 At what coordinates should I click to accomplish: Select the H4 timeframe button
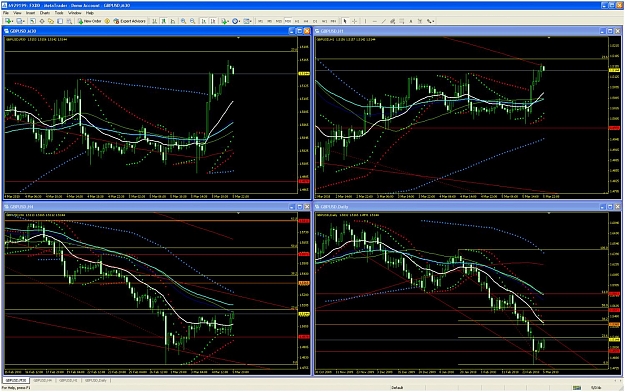click(306, 21)
